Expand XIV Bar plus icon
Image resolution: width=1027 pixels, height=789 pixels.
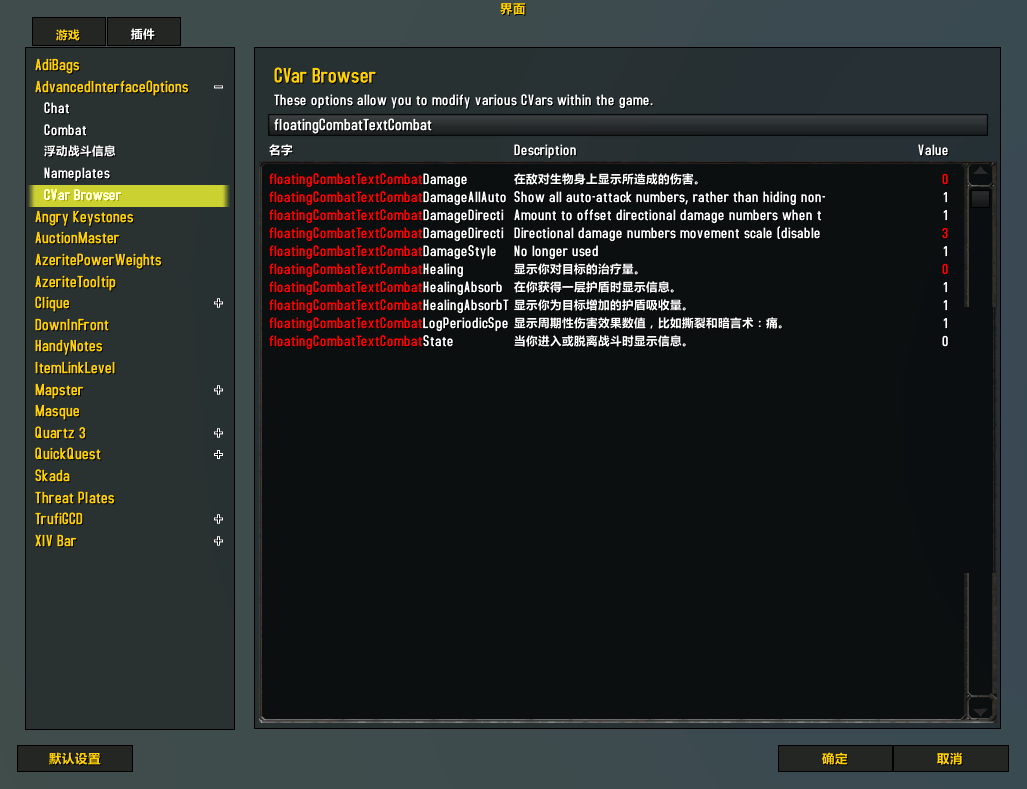coord(218,541)
